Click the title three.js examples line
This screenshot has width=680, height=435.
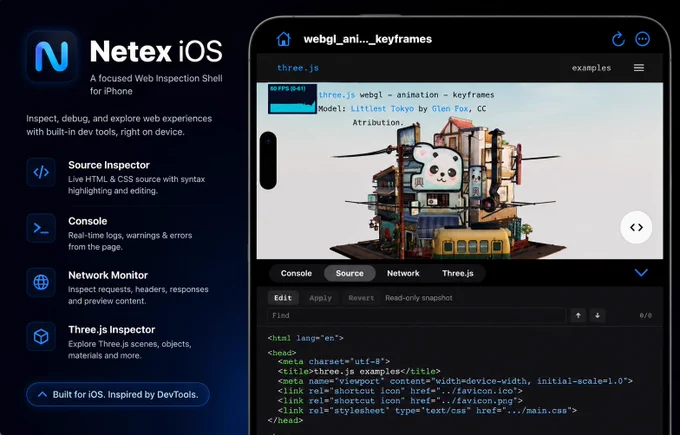[x=359, y=371]
